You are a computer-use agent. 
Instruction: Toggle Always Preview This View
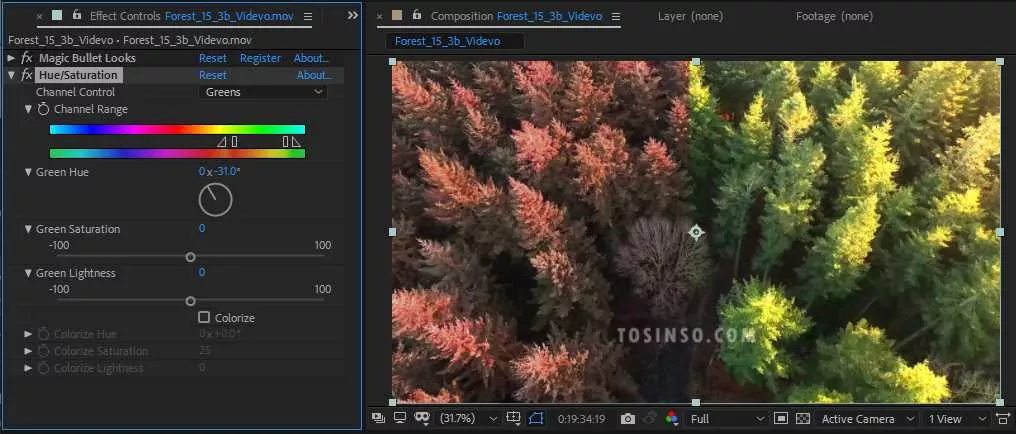pos(378,418)
